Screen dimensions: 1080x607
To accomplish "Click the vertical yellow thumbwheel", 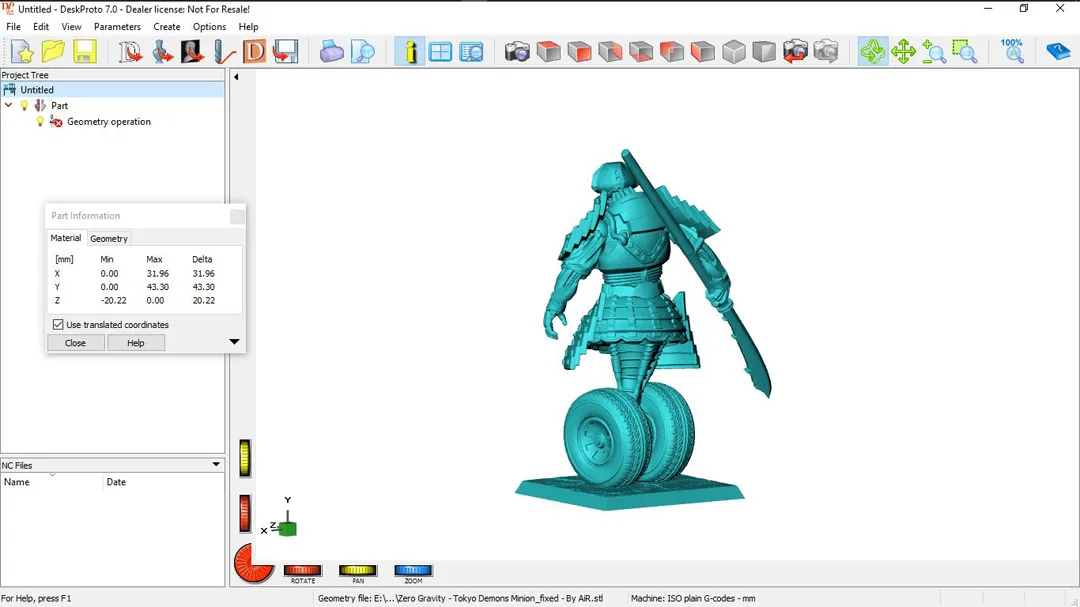I will click(245, 458).
